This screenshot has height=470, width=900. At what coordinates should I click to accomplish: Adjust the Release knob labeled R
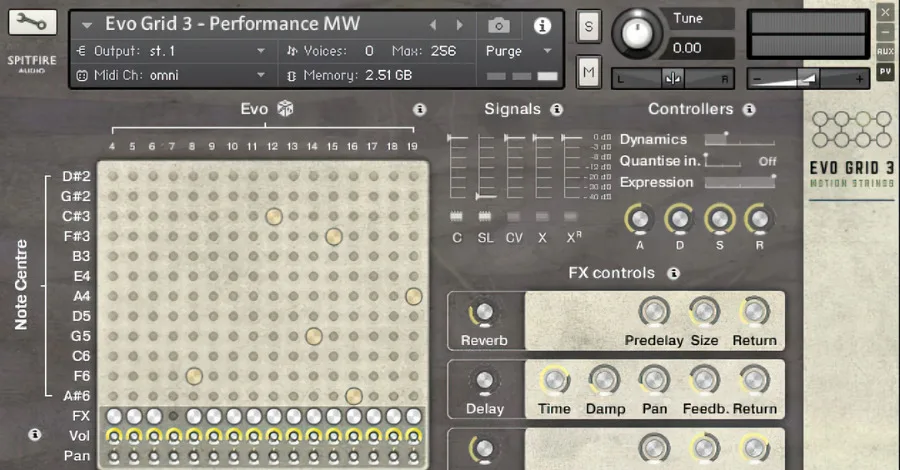pyautogui.click(x=759, y=219)
